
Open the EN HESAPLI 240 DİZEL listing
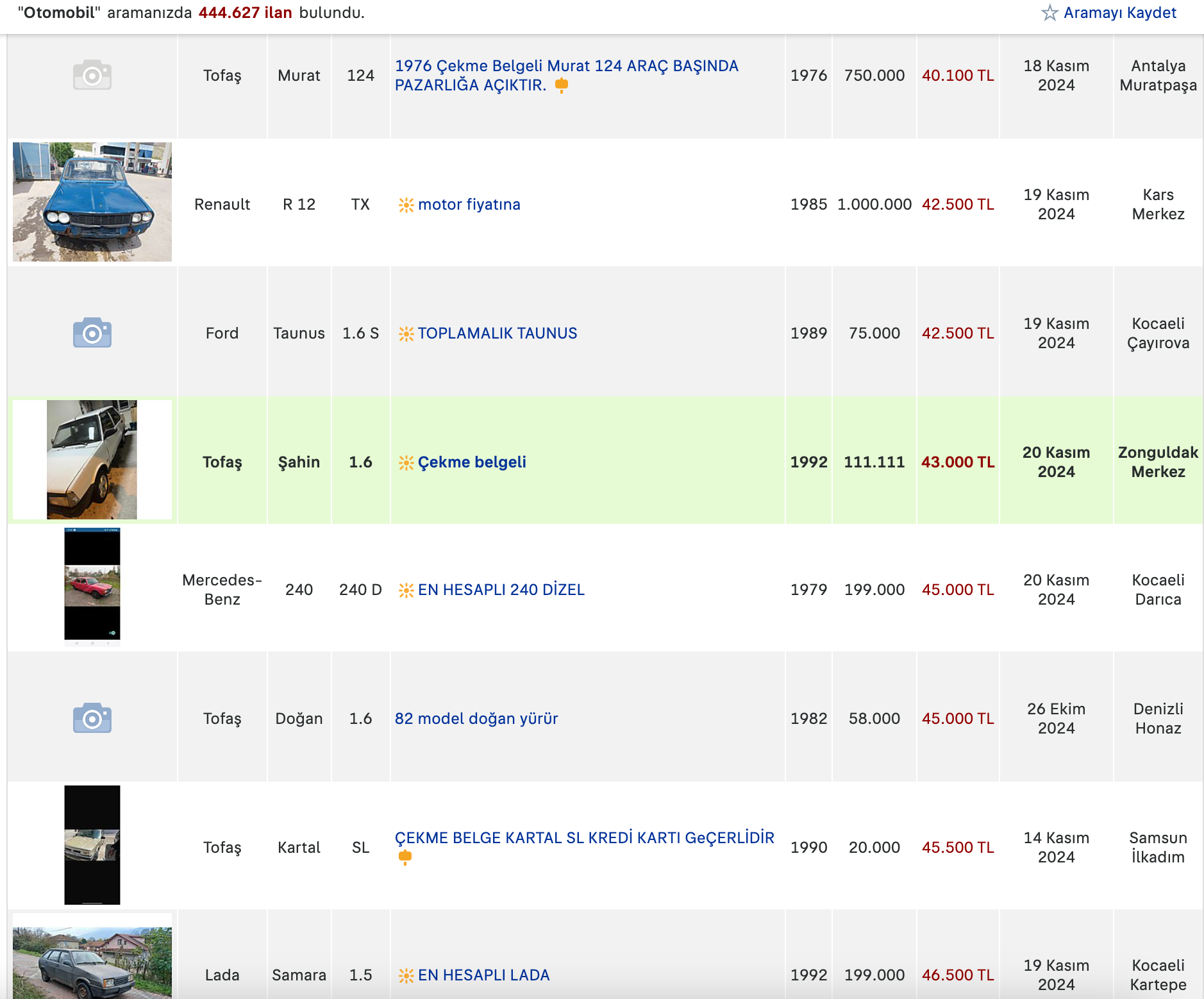pos(501,590)
